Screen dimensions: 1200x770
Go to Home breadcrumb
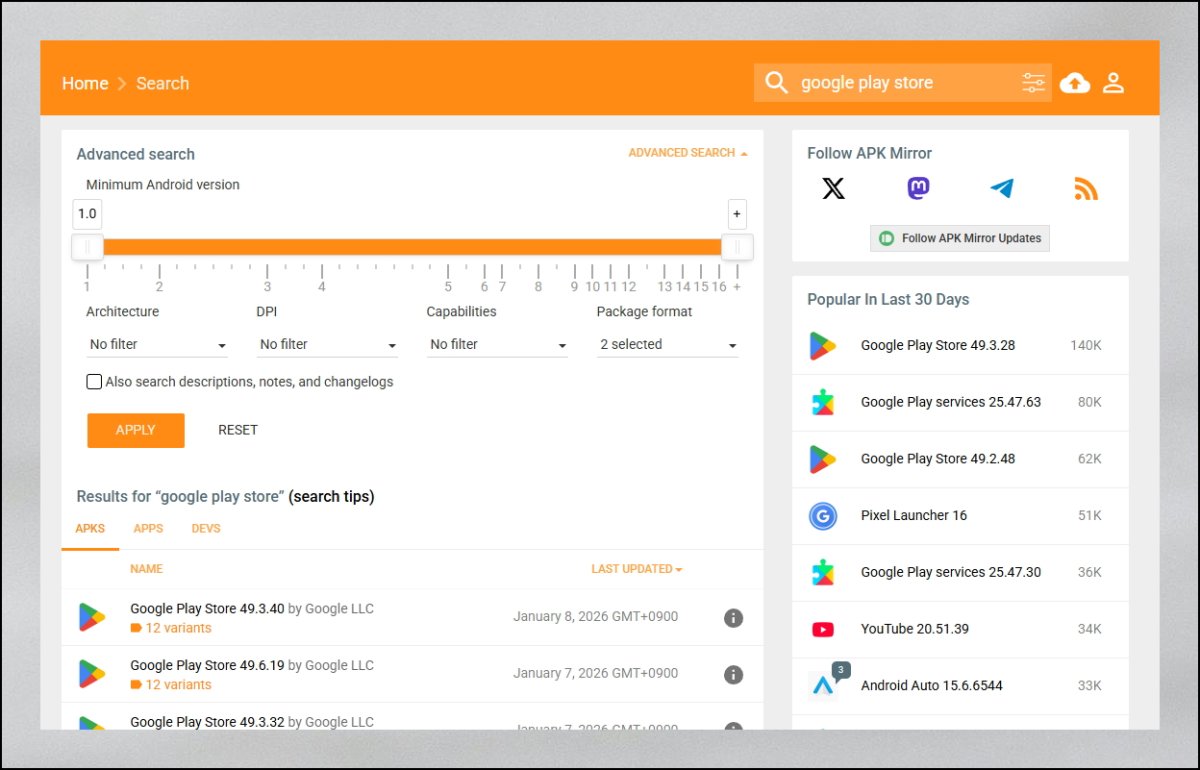pos(85,83)
